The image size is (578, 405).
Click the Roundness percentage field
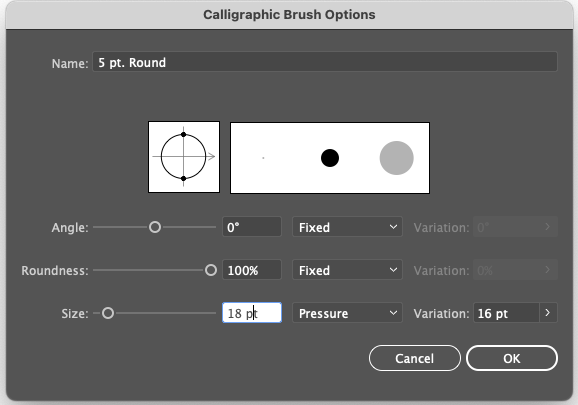(252, 270)
